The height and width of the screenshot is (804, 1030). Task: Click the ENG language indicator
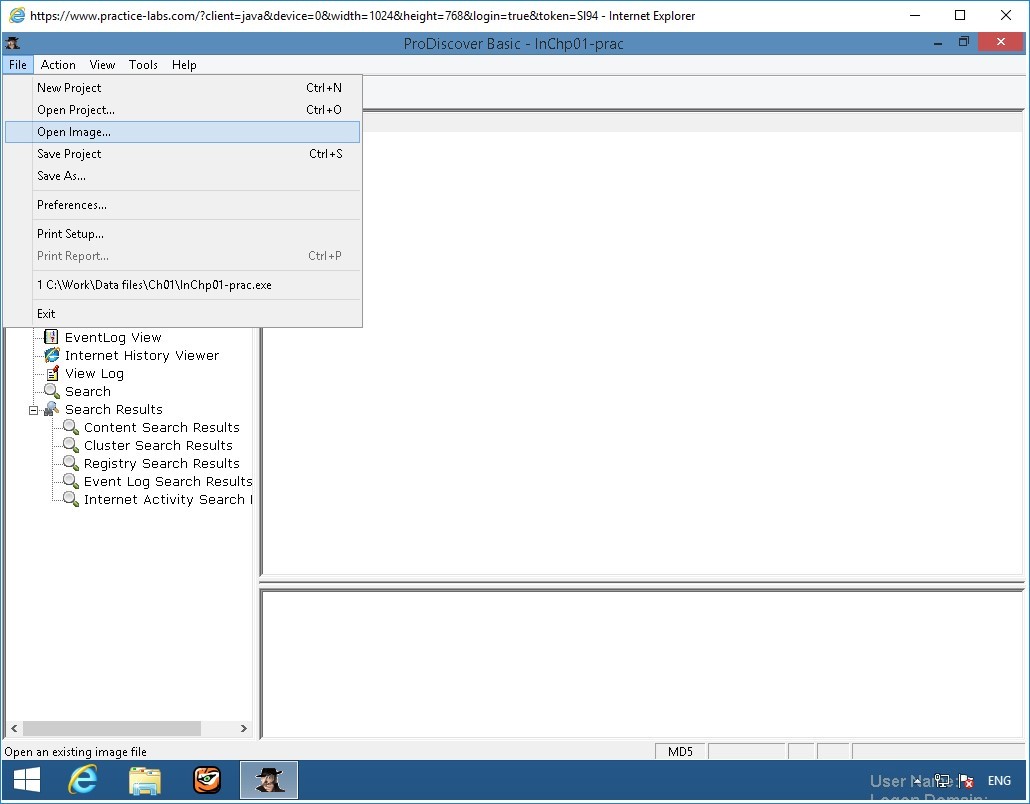[x=998, y=781]
